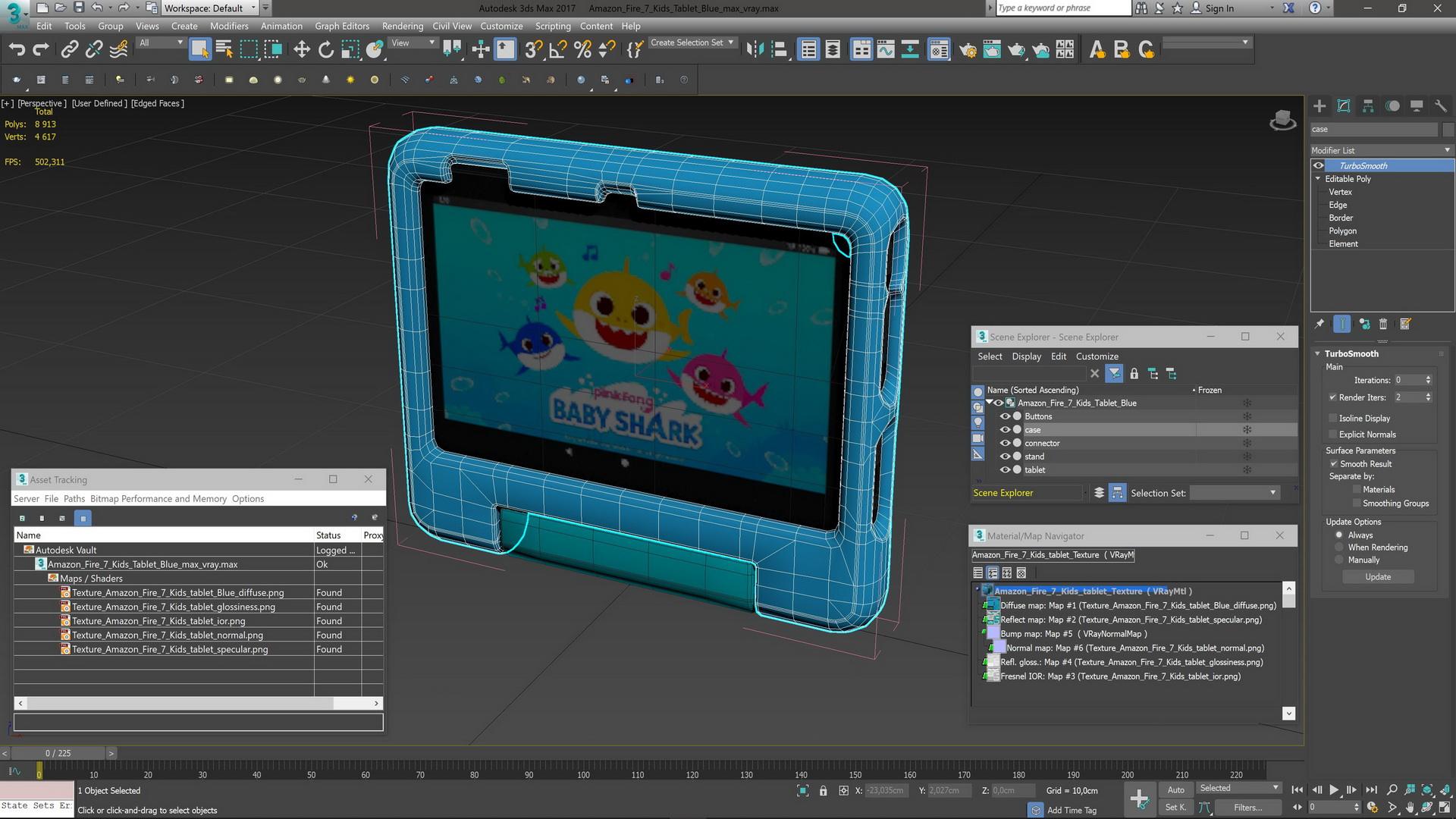Open the View reference coordinate dropdown

413,42
